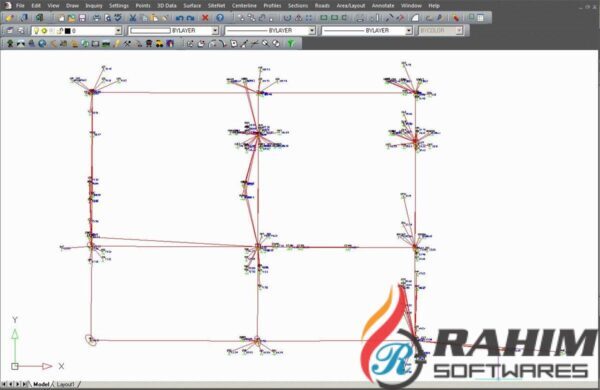Open the Annotate menu
Image resolution: width=600 pixels, height=390 pixels.
click(x=383, y=6)
